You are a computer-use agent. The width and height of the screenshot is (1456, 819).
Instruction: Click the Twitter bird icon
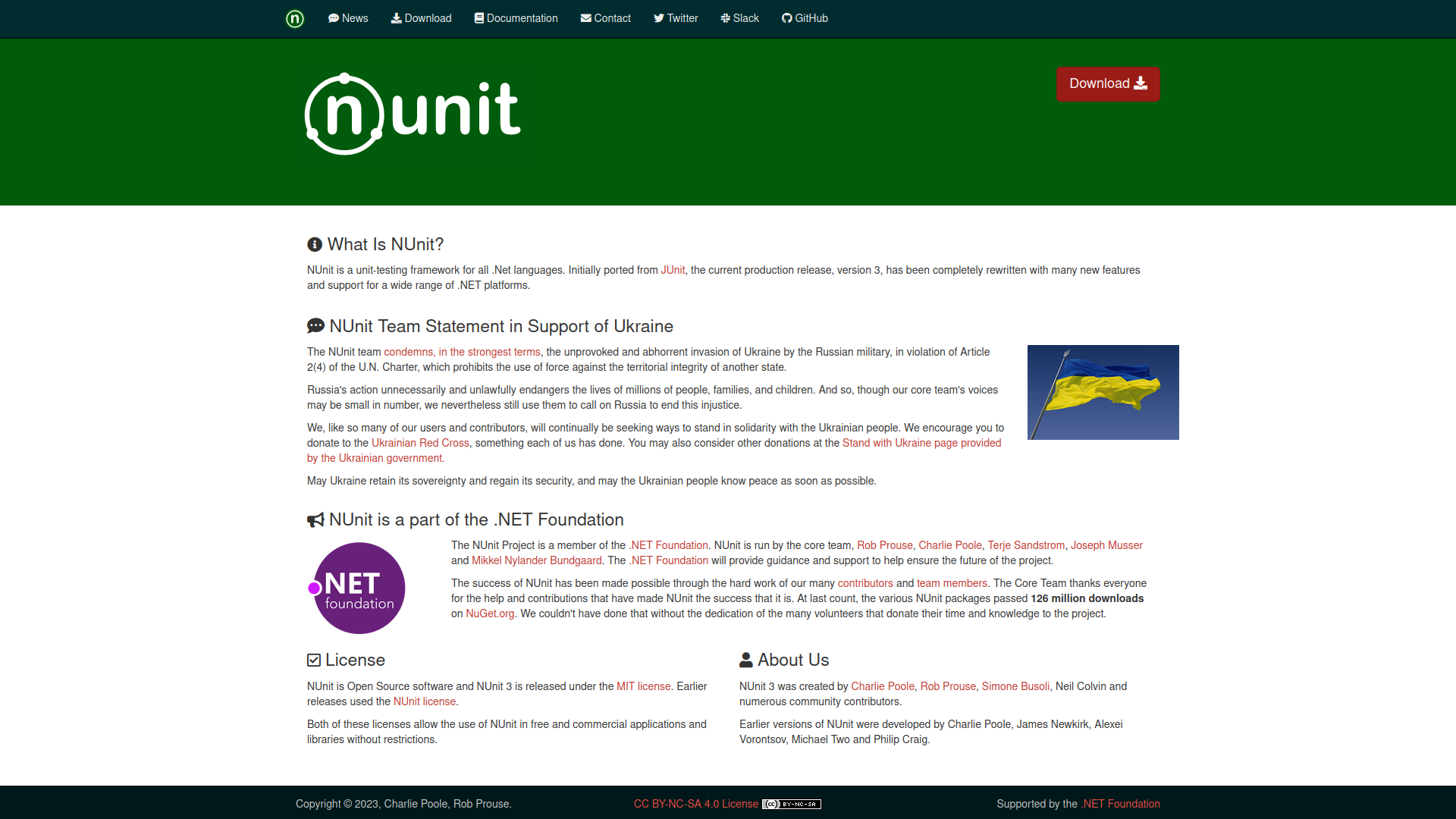point(659,17)
